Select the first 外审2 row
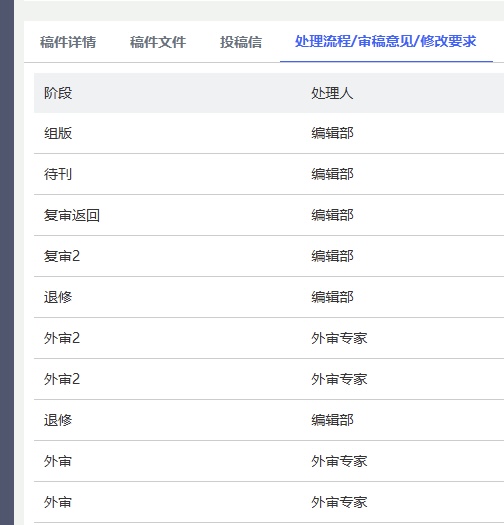504x525 pixels. click(269, 338)
